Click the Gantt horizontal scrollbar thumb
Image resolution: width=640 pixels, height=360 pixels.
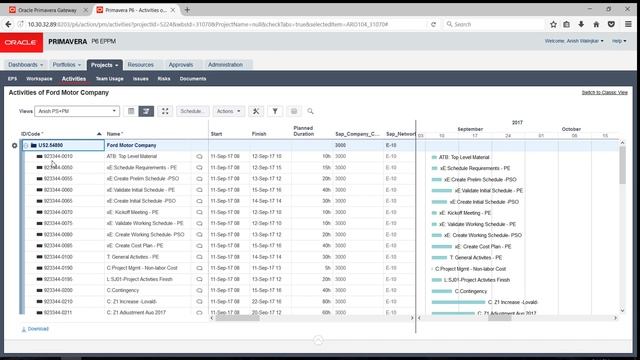click(500, 318)
